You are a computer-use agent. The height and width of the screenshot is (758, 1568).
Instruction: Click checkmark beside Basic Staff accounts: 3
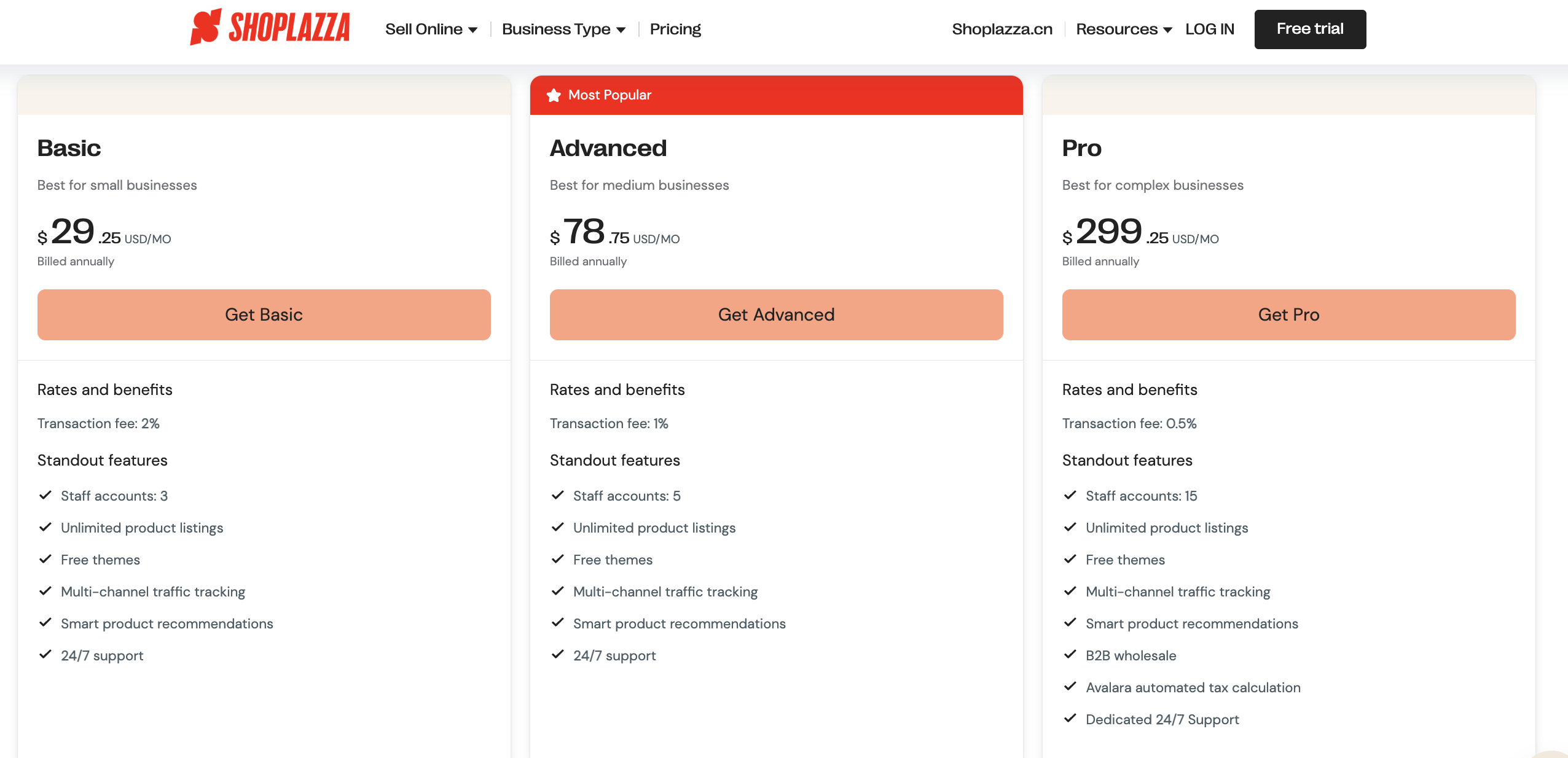pos(45,495)
